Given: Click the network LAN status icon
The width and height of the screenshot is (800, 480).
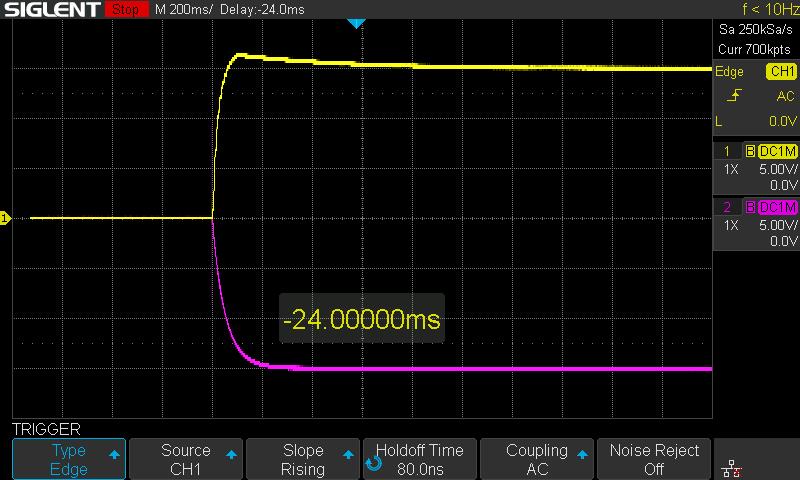Looking at the screenshot, I should [x=732, y=468].
